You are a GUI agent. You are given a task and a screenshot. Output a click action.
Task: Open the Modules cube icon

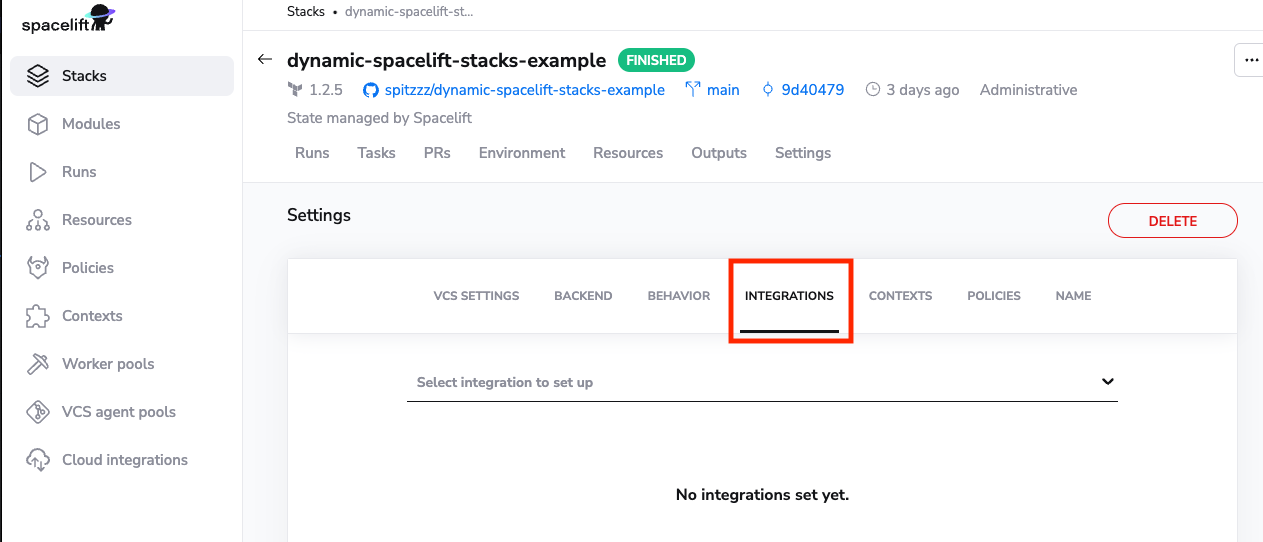38,124
